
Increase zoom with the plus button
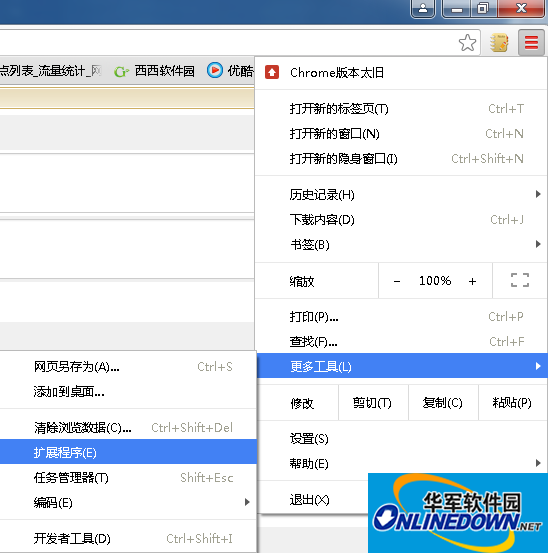472,281
